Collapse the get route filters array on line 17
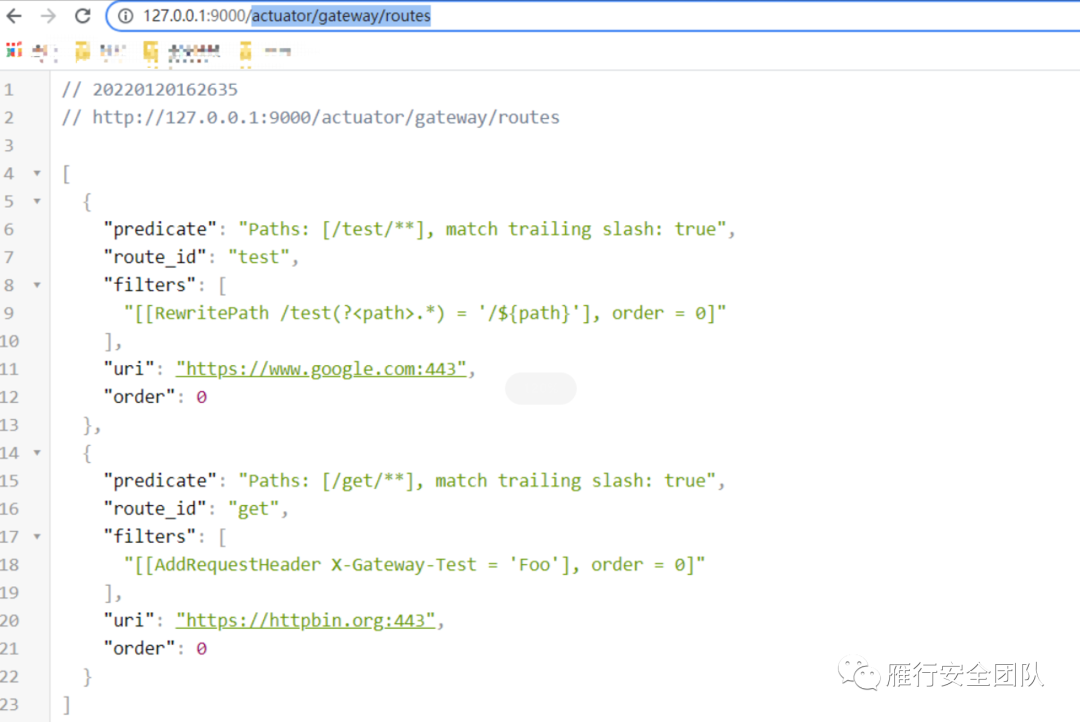This screenshot has width=1080, height=722. [37, 537]
